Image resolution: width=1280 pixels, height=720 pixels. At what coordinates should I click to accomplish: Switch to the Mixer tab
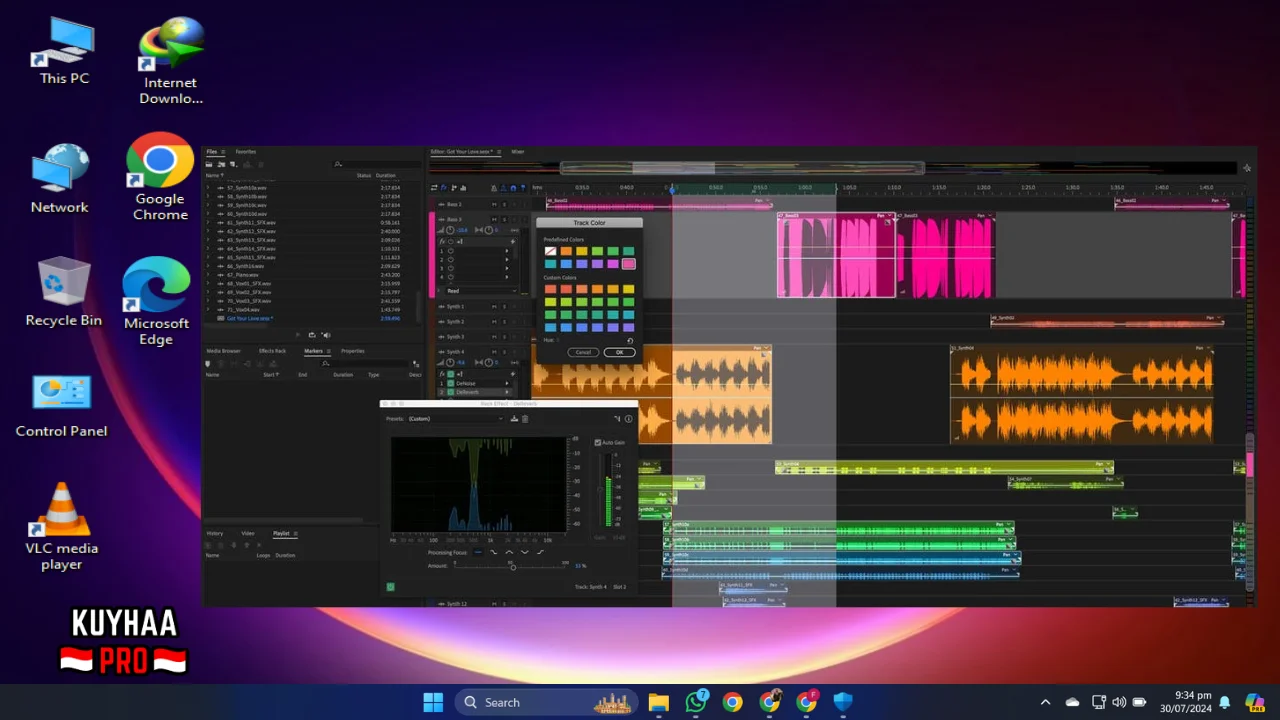click(518, 152)
